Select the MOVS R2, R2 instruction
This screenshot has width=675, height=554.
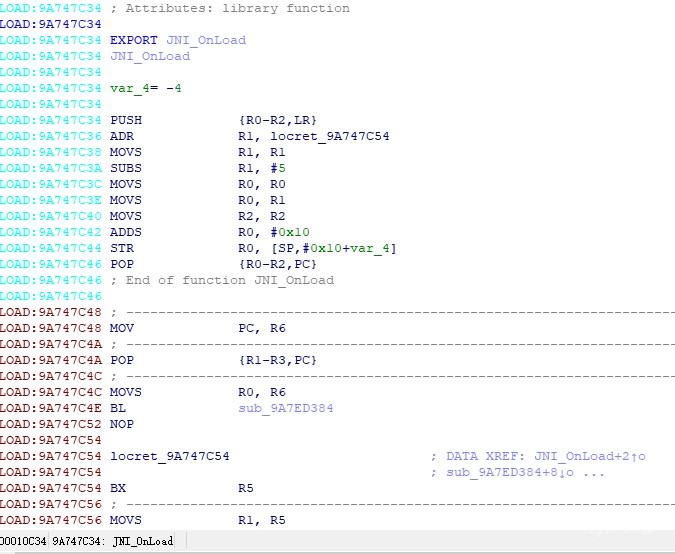[x=198, y=216]
